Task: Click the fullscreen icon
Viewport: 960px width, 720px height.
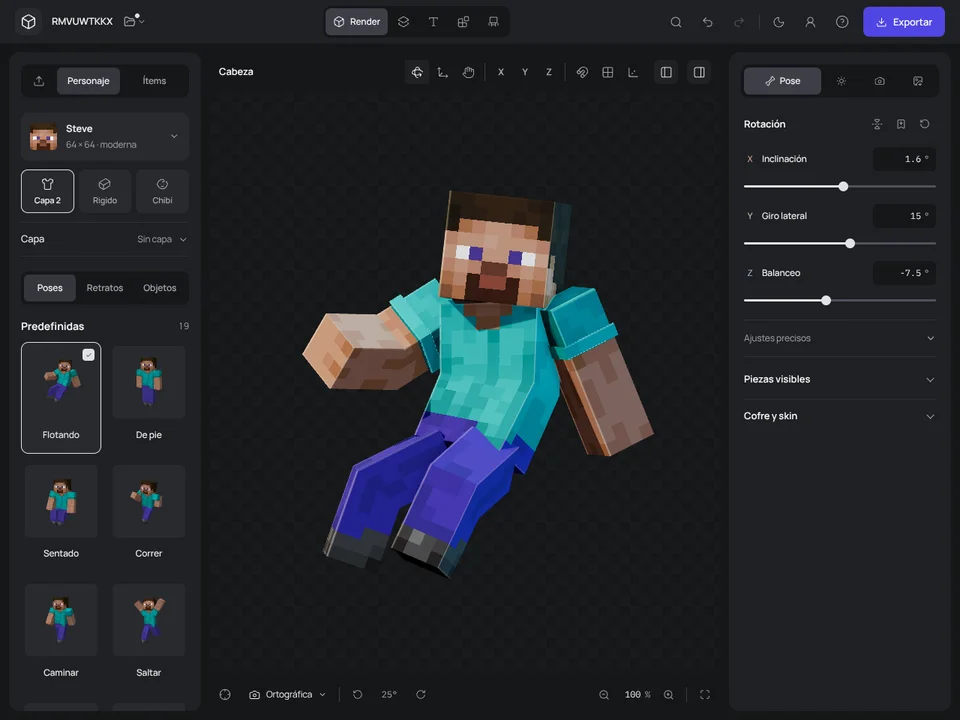Action: pyautogui.click(x=705, y=695)
